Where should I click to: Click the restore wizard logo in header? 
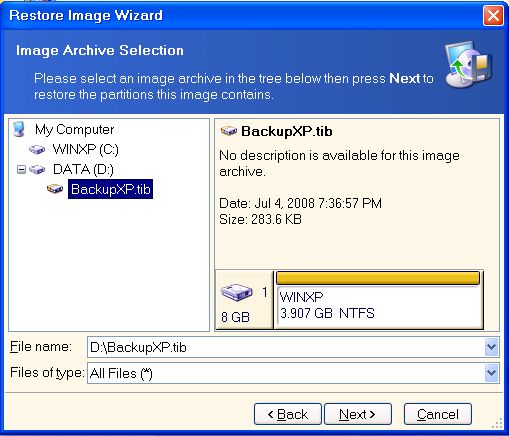point(468,64)
